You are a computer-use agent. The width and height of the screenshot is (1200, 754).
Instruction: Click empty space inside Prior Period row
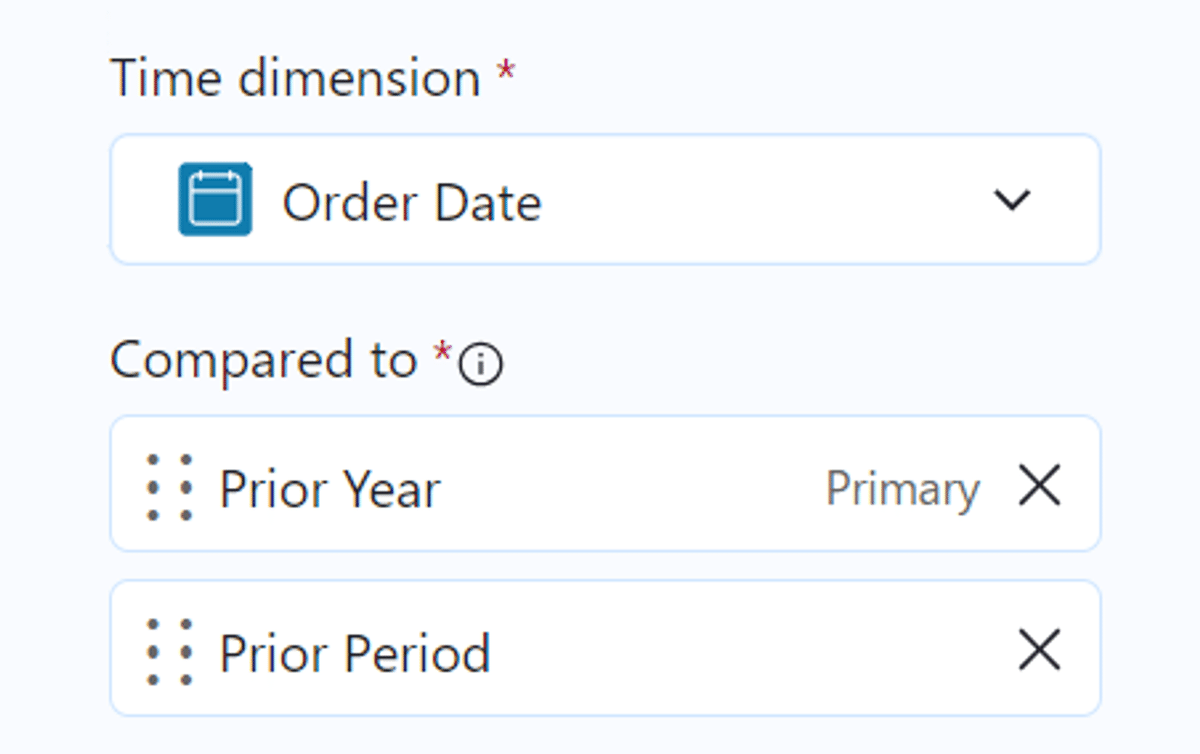(750, 650)
